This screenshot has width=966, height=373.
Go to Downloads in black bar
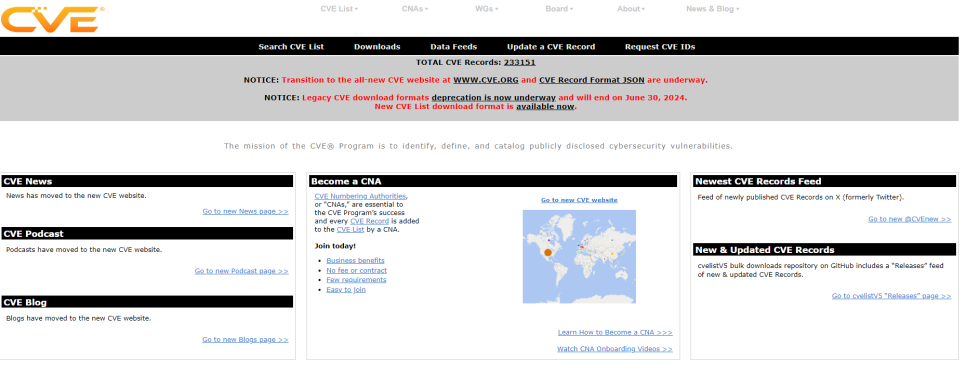377,47
